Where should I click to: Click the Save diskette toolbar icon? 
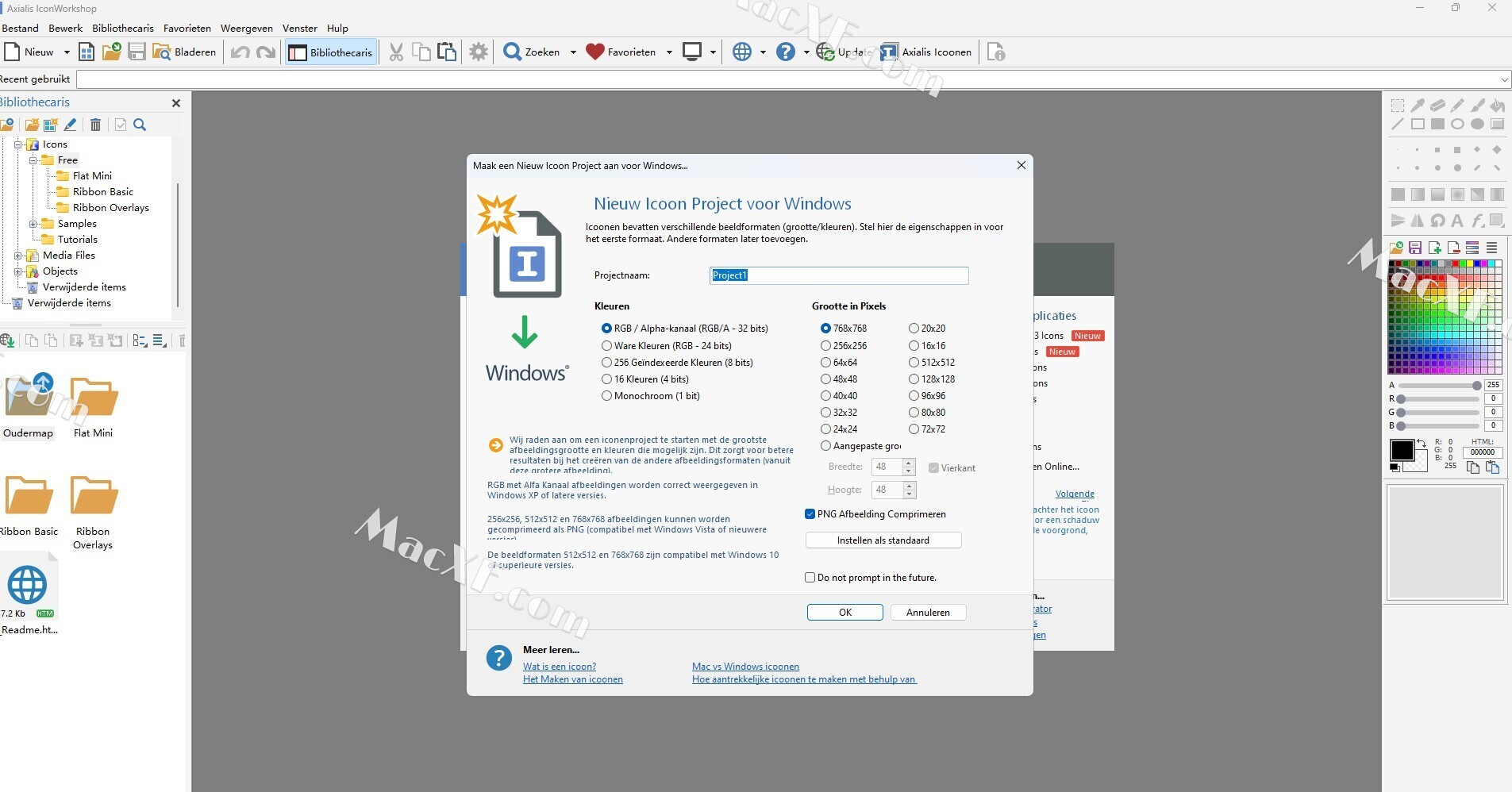tap(137, 52)
